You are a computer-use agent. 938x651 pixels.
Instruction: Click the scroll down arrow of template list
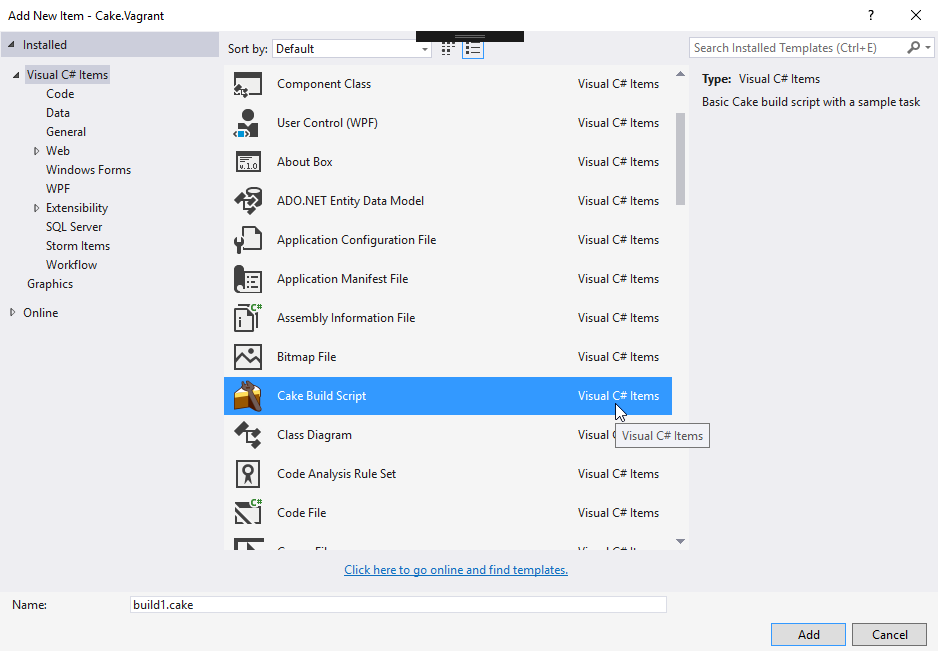[680, 542]
